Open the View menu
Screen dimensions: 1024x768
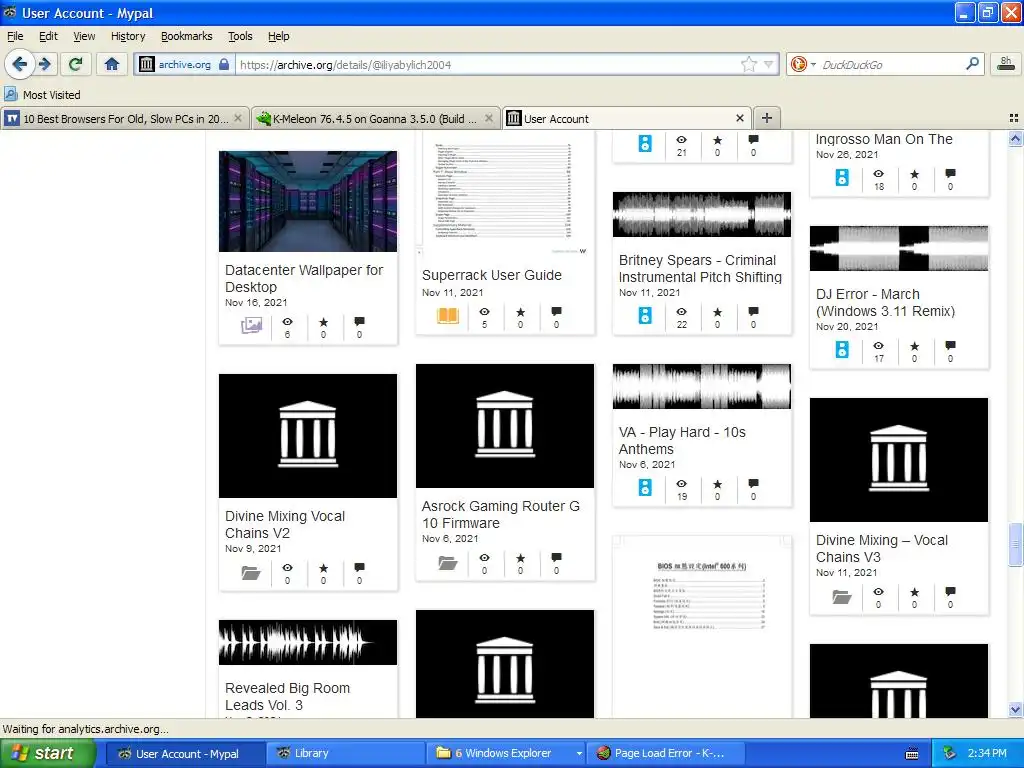click(x=84, y=36)
